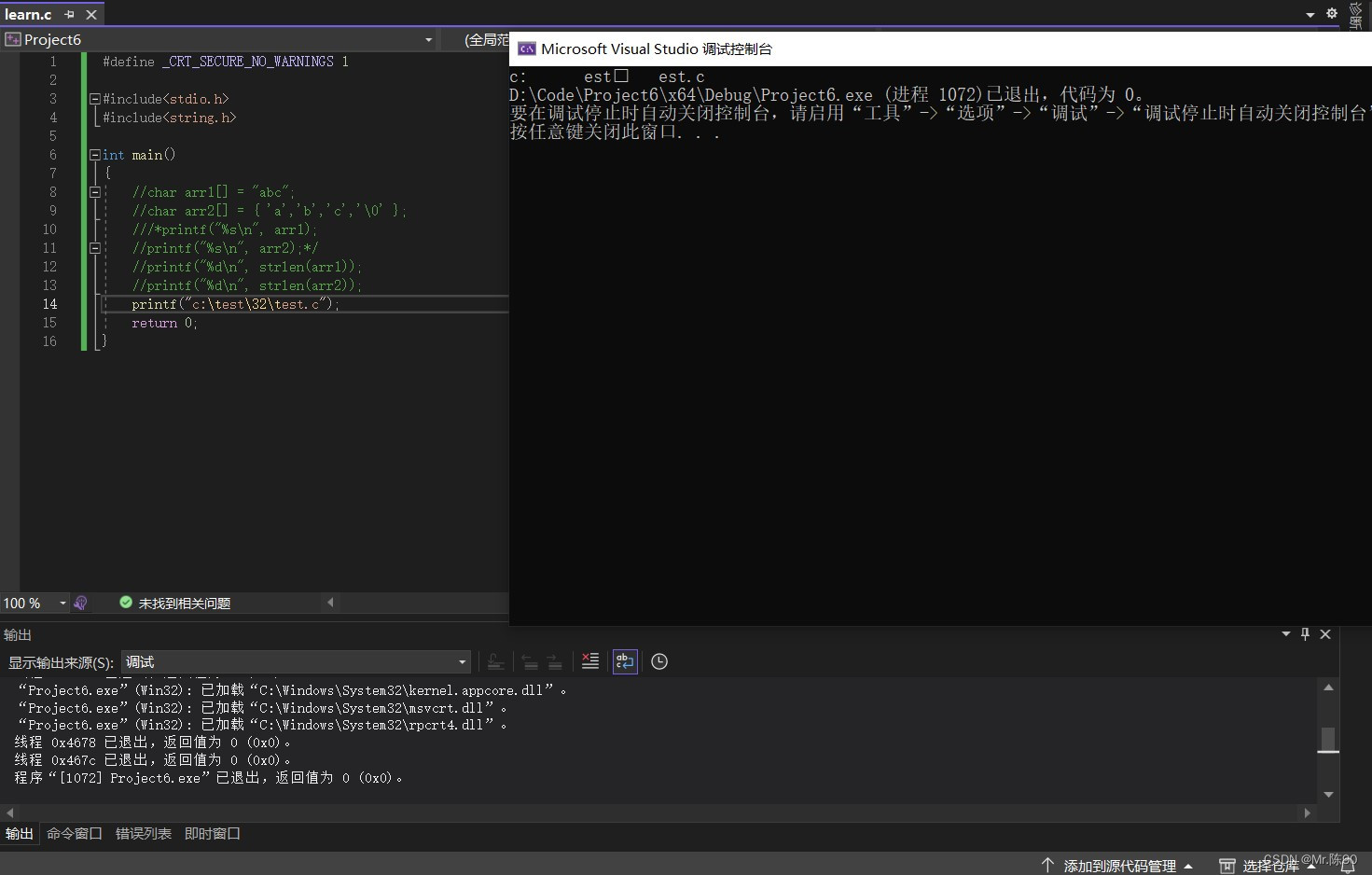1372x875 pixels.
Task: Switch to the 命令窗口 tab
Action: [75, 834]
